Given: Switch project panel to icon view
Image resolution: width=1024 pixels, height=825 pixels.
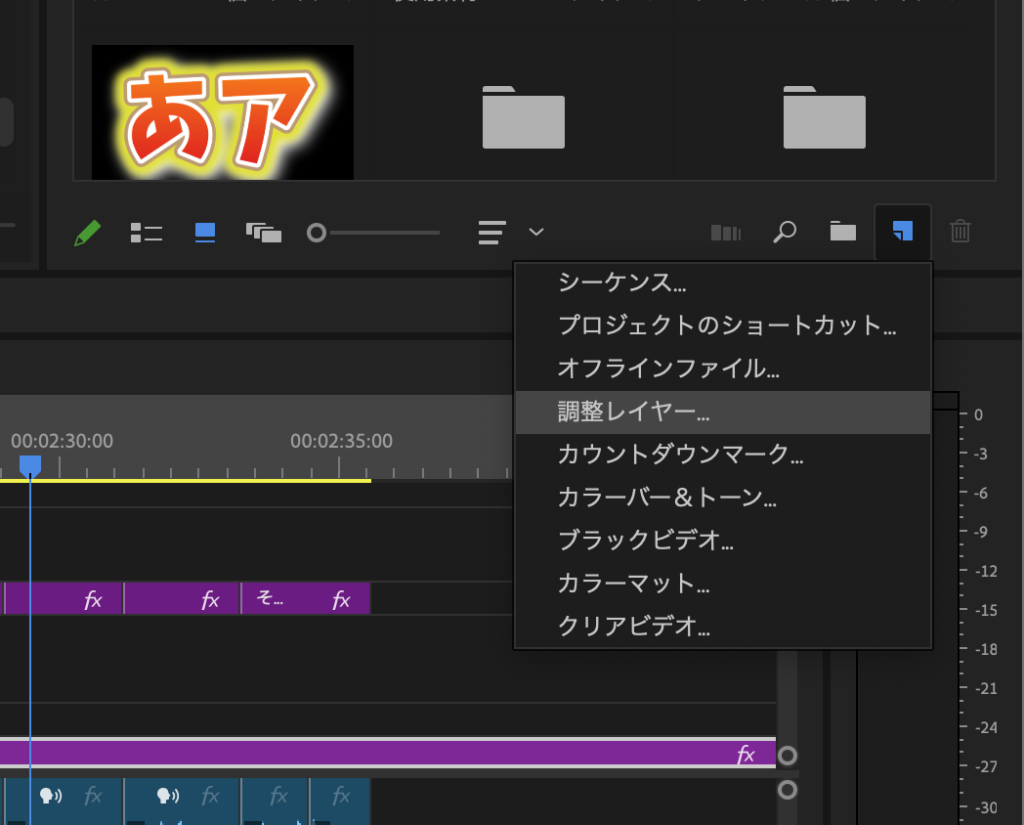Looking at the screenshot, I should coord(205,233).
